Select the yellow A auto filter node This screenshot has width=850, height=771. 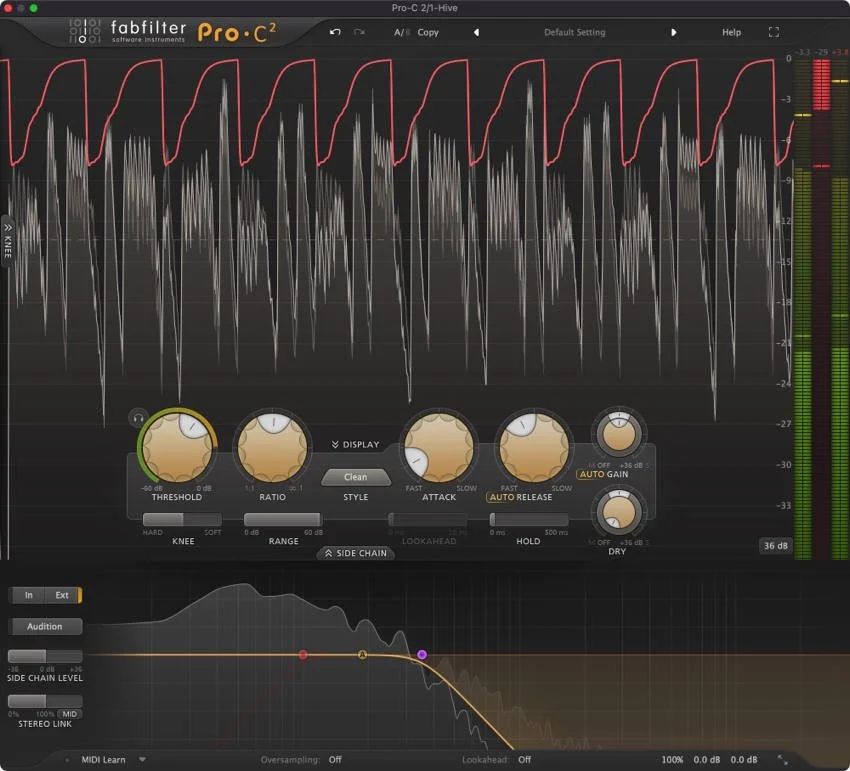[363, 655]
